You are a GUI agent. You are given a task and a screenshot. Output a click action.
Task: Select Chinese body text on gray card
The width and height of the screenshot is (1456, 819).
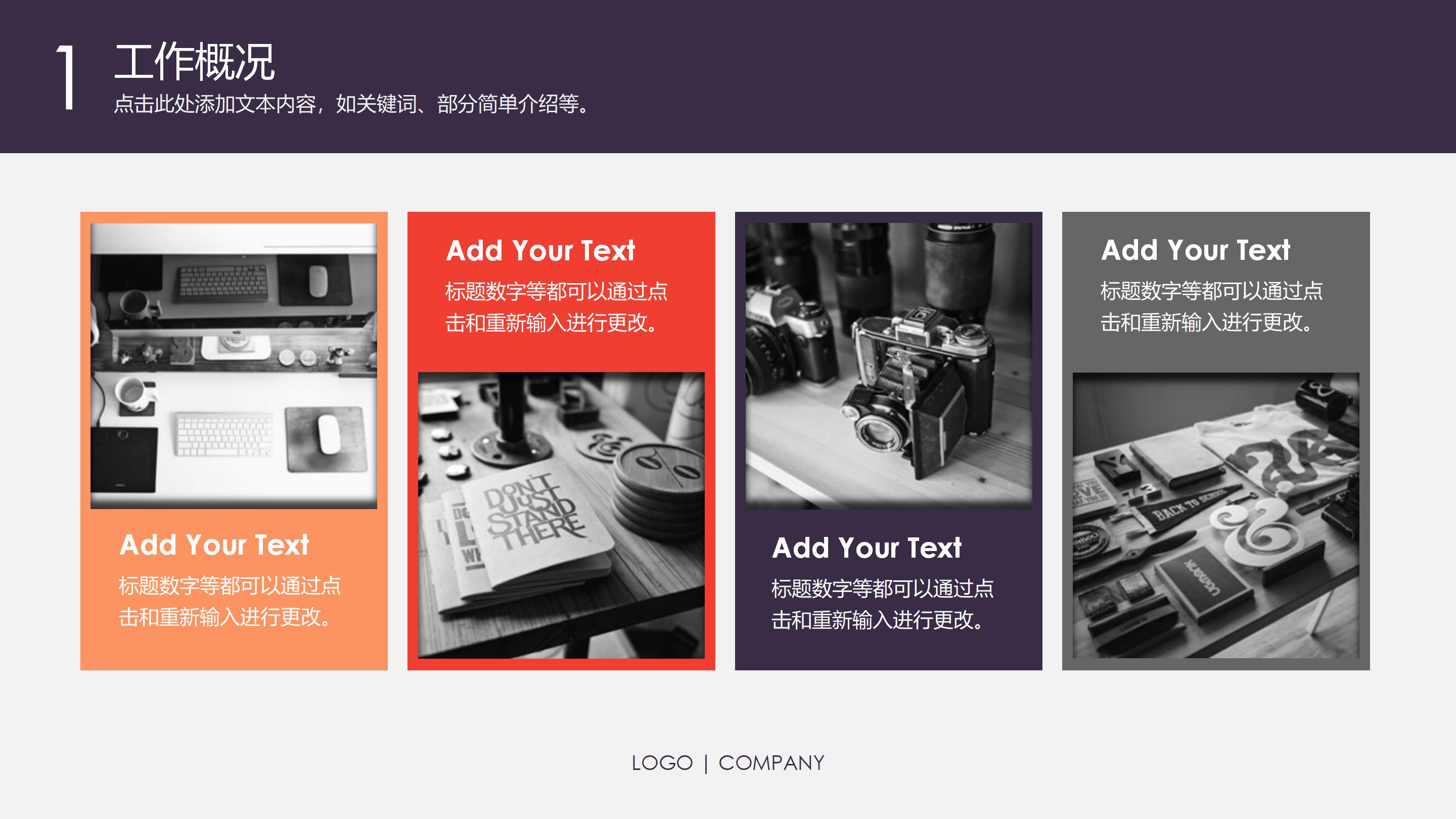point(1211,306)
